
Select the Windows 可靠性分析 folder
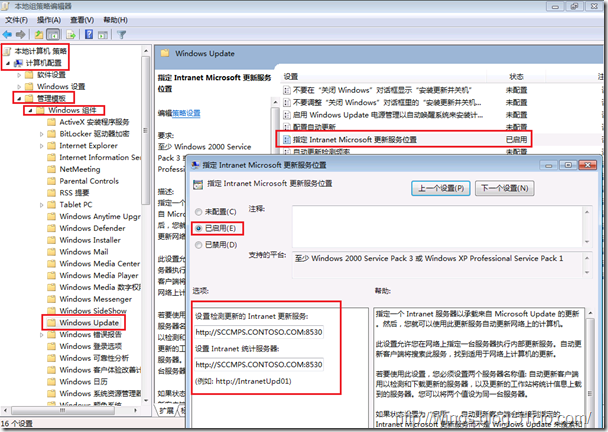(88, 358)
